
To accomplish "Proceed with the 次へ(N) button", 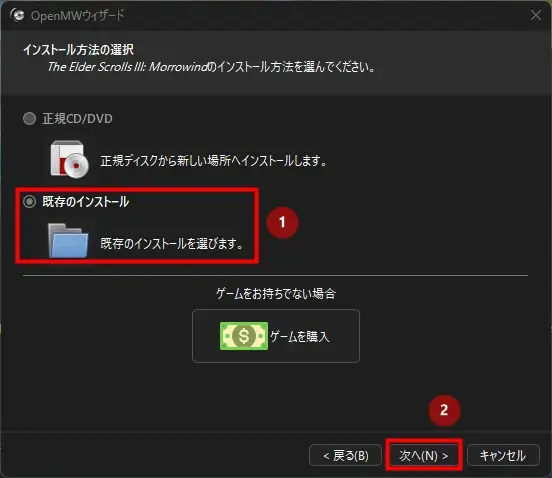I will pos(424,455).
